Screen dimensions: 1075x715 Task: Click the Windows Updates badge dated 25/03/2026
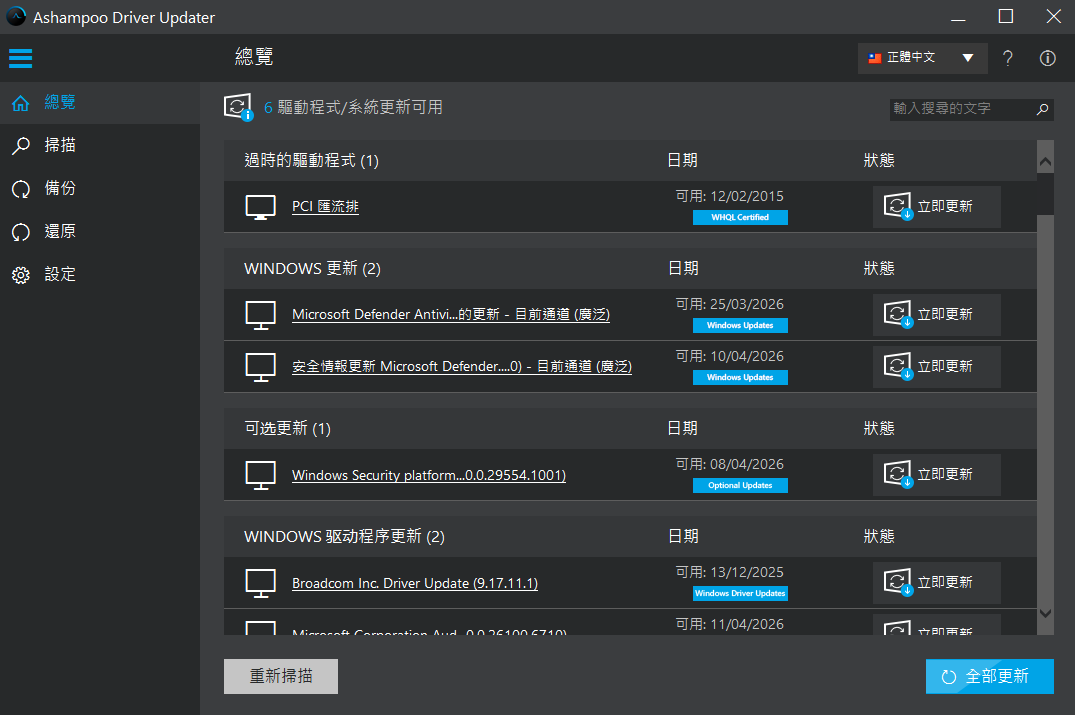point(740,326)
